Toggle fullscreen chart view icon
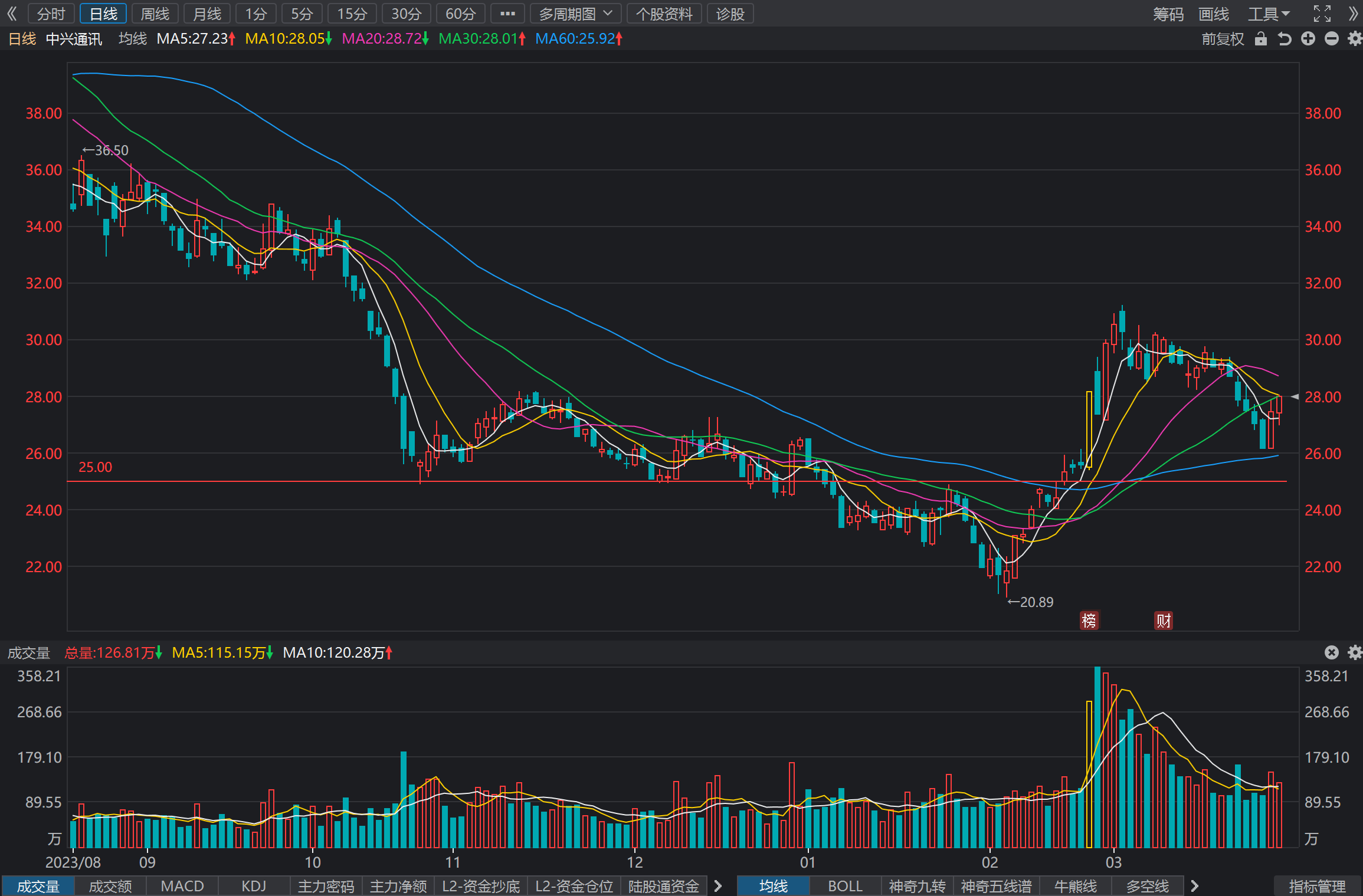The image size is (1363, 896). click(1322, 14)
